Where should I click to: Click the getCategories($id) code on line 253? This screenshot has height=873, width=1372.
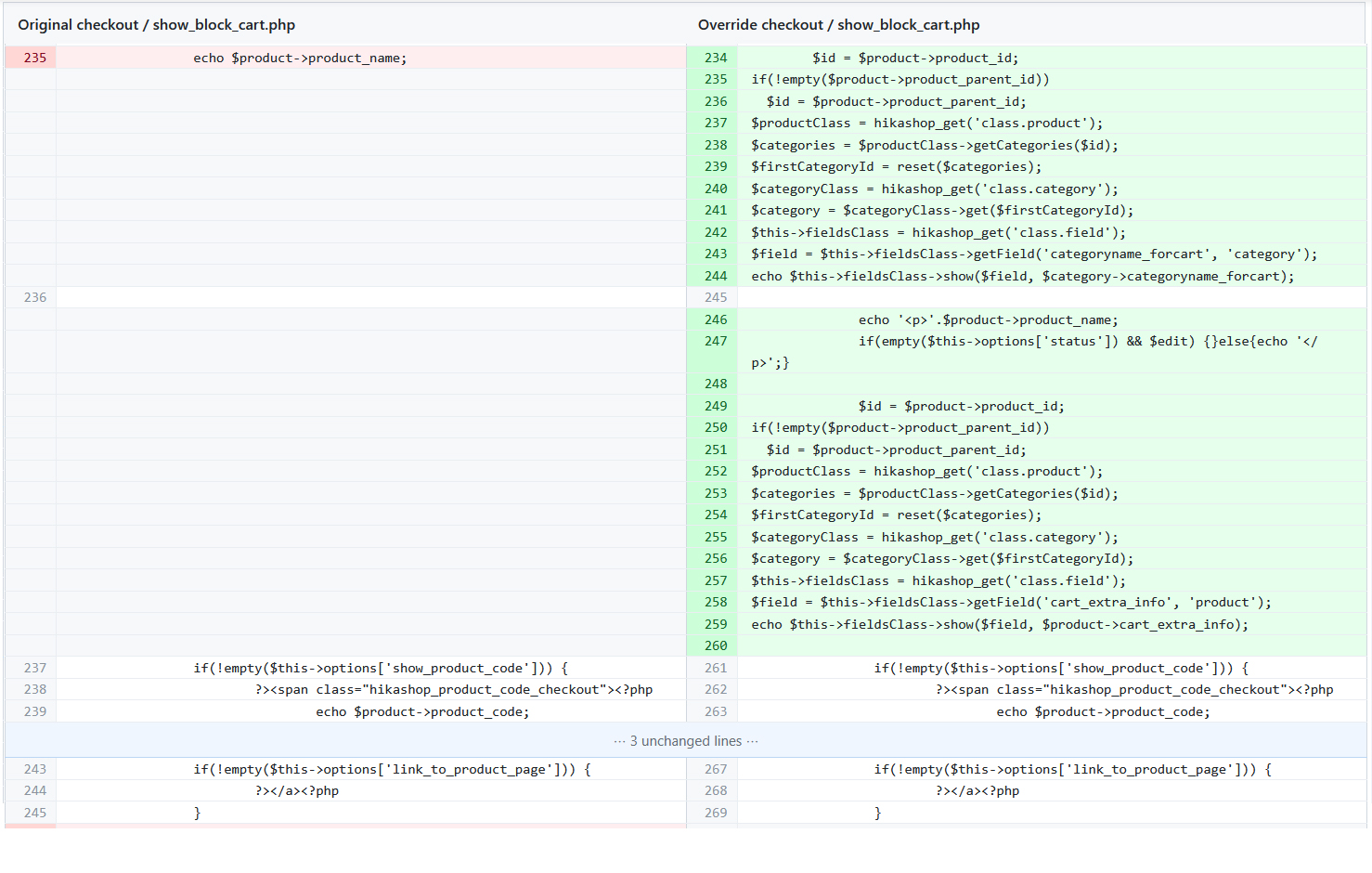point(935,493)
